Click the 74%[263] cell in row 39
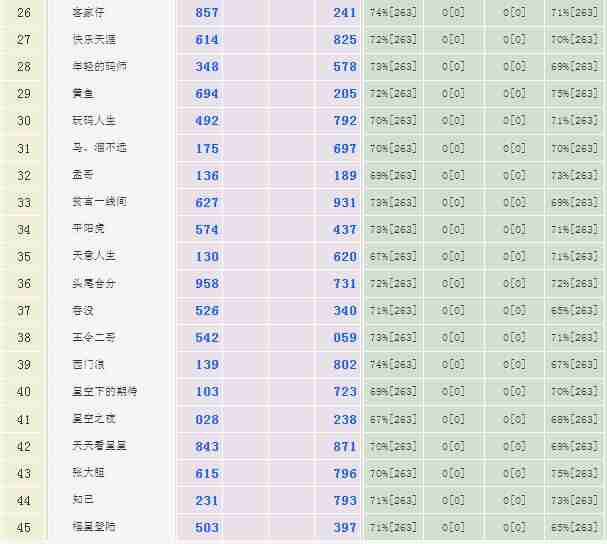The width and height of the screenshot is (607, 544). pos(393,365)
